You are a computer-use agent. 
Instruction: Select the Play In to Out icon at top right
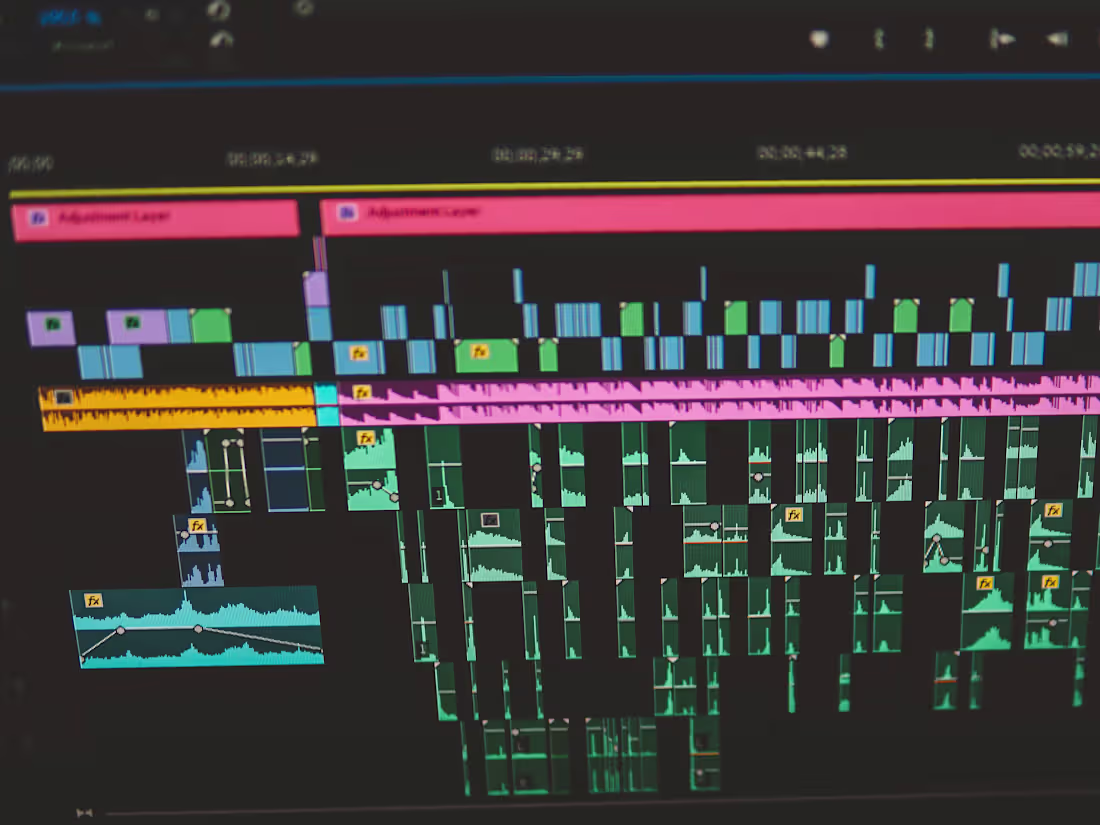[1000, 38]
